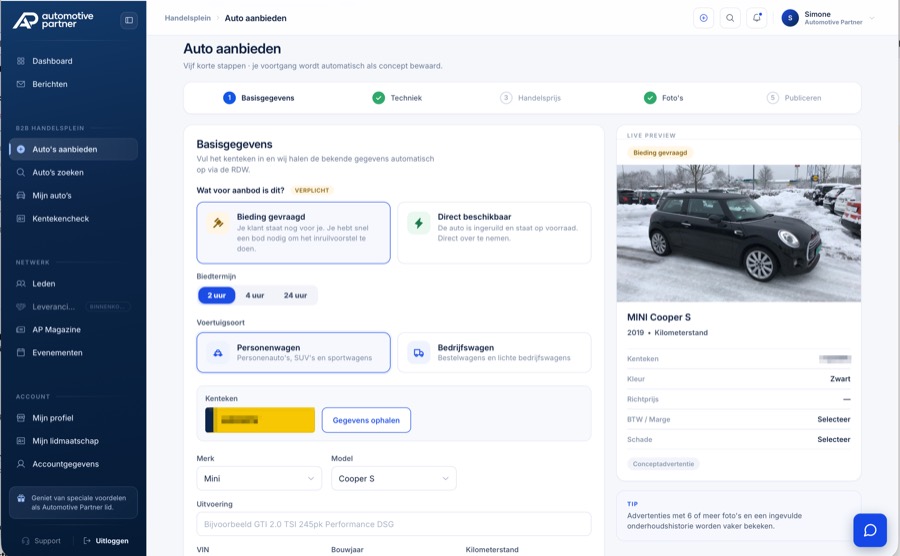Image resolution: width=900 pixels, height=556 pixels.
Task: Collapse the sidebar with the panel icon
Action: [129, 20]
